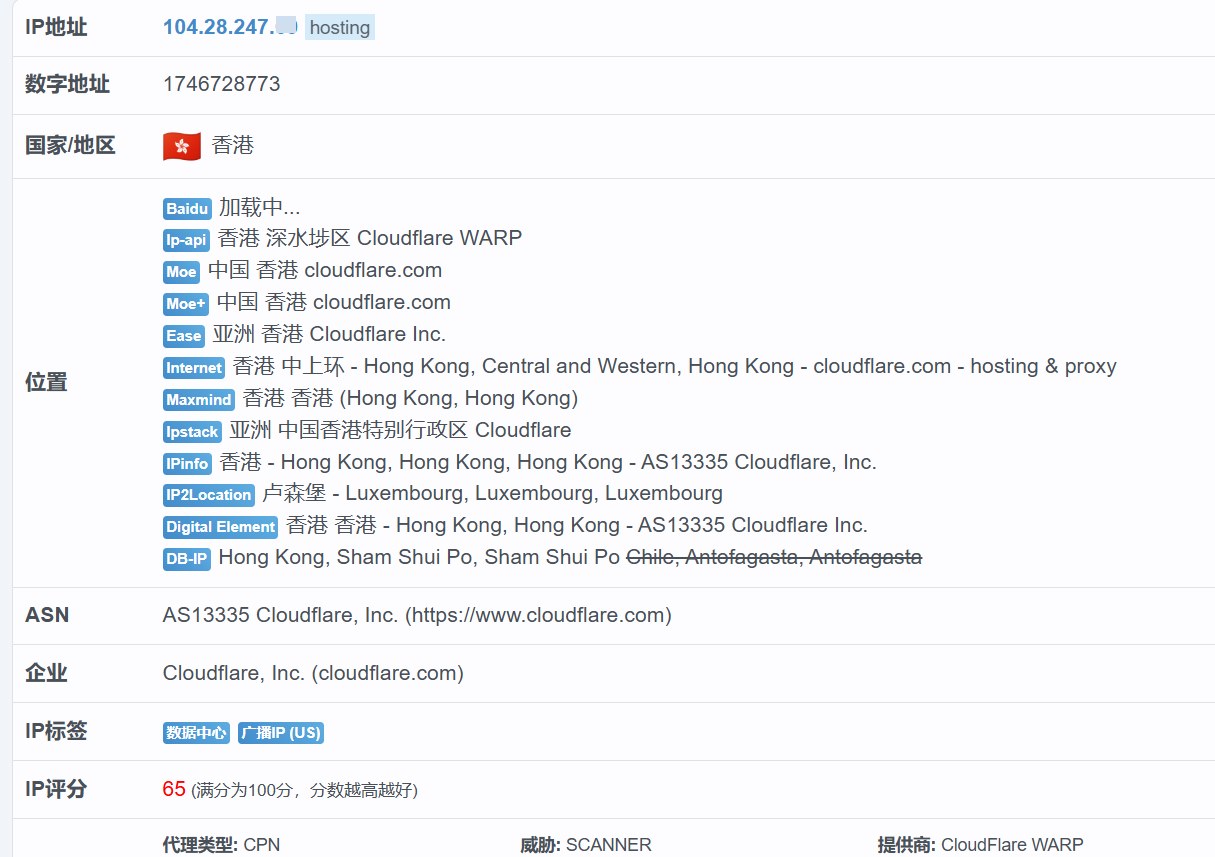Click the Sham Shui Po DB-IP result

[419, 557]
